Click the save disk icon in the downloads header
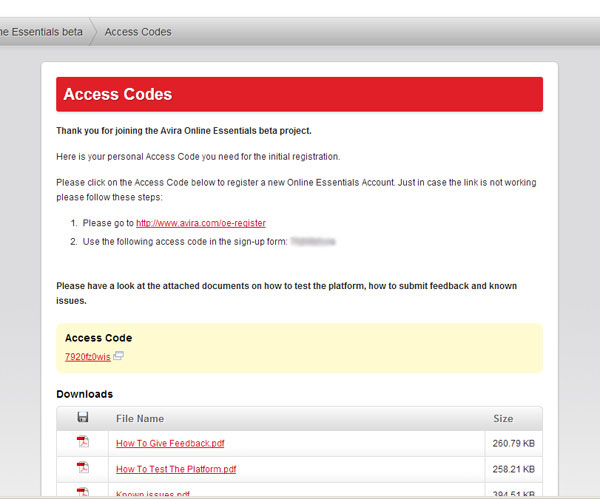 pos(83,417)
